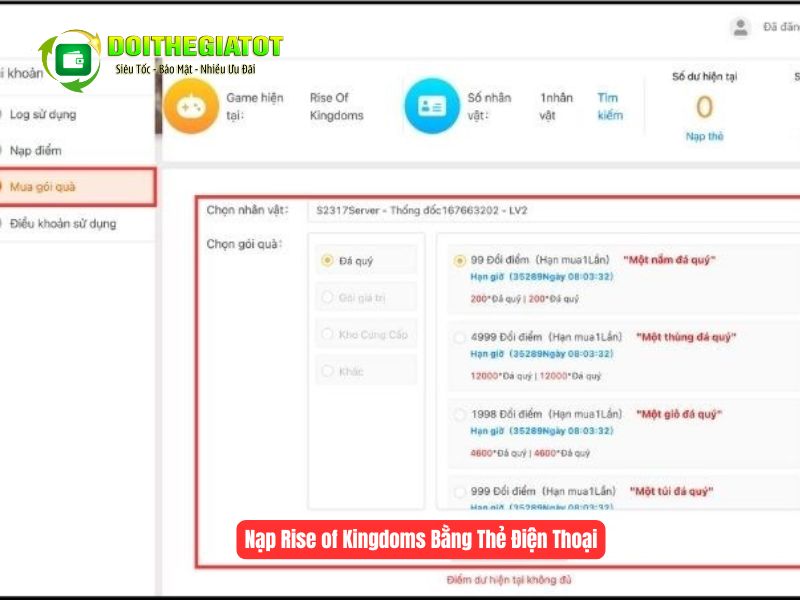Viewport: 800px width, 600px height.
Task: Click the 12000*Đá quý reward text
Action: coord(536,376)
